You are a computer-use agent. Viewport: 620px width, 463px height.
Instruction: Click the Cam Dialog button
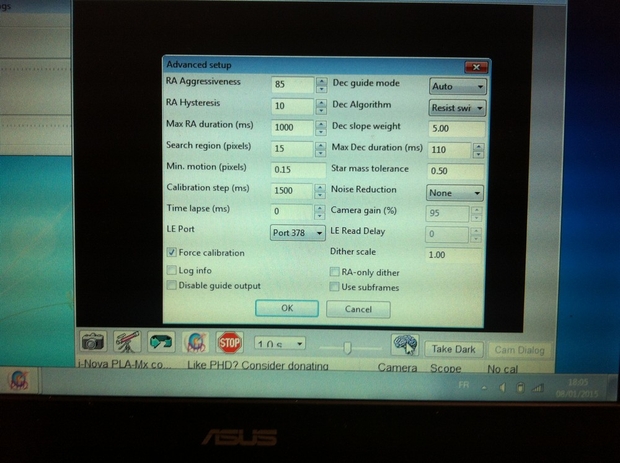[520, 350]
